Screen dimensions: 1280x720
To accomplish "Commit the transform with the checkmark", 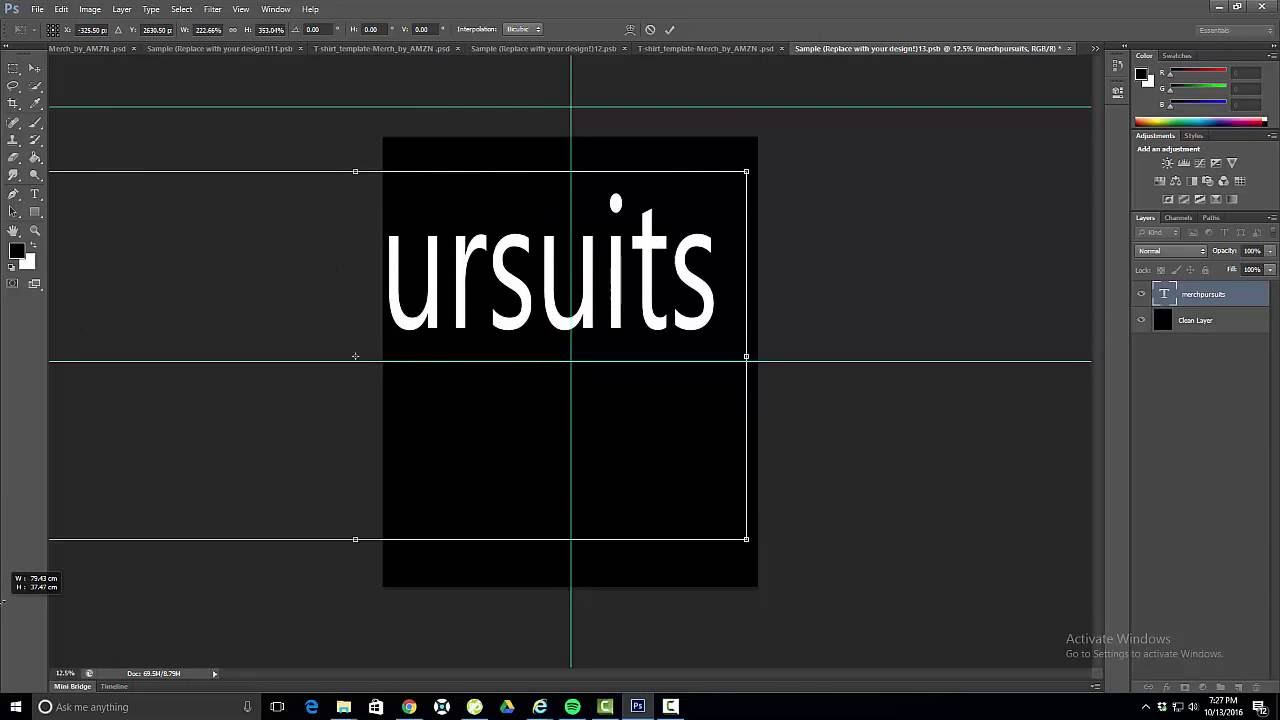I will 670,30.
